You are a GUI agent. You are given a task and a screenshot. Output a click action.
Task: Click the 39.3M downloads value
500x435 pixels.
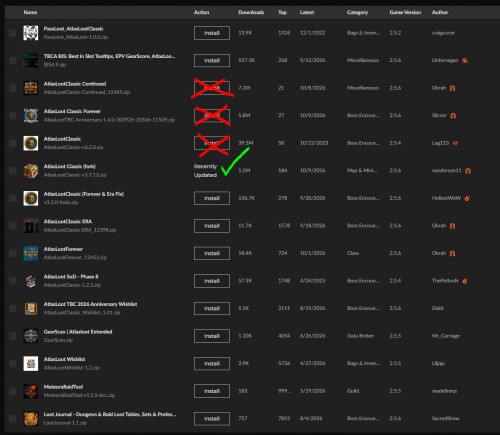(x=246, y=143)
